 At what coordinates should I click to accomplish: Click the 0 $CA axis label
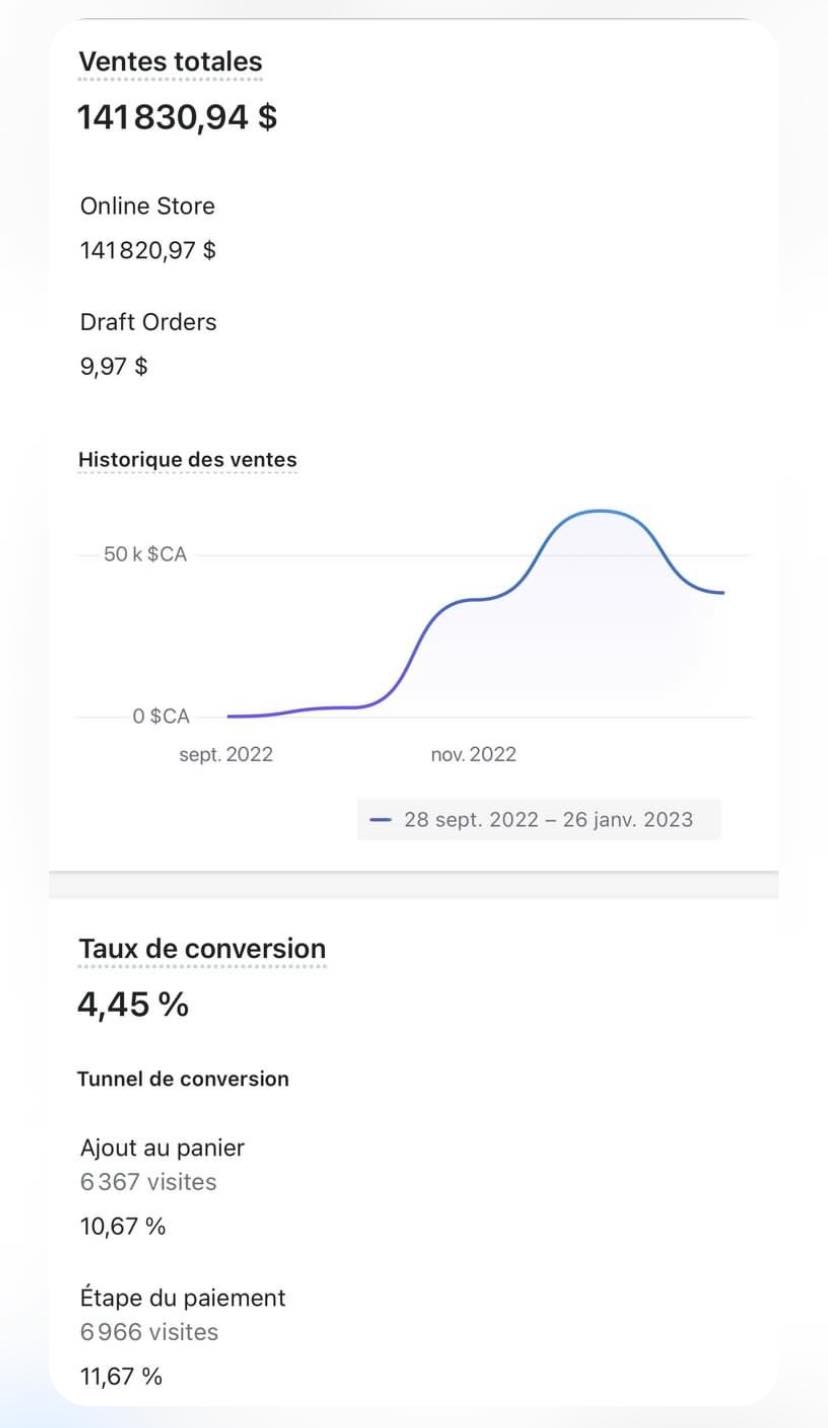160,717
